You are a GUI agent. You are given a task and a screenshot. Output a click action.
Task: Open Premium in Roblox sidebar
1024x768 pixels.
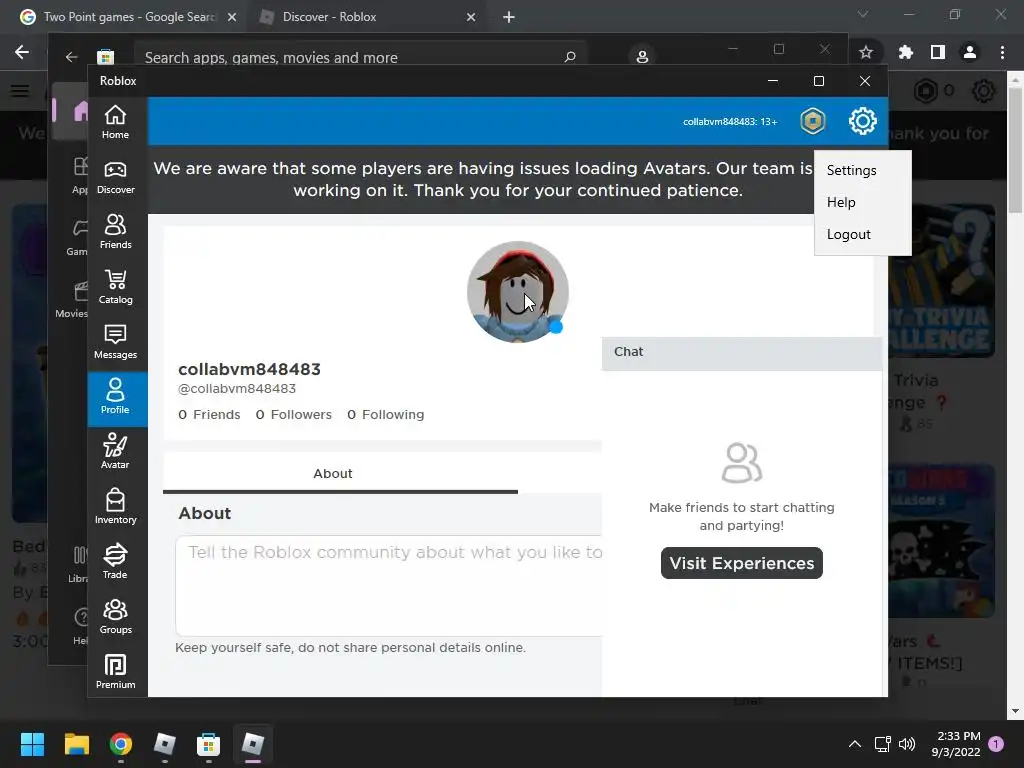click(x=116, y=672)
